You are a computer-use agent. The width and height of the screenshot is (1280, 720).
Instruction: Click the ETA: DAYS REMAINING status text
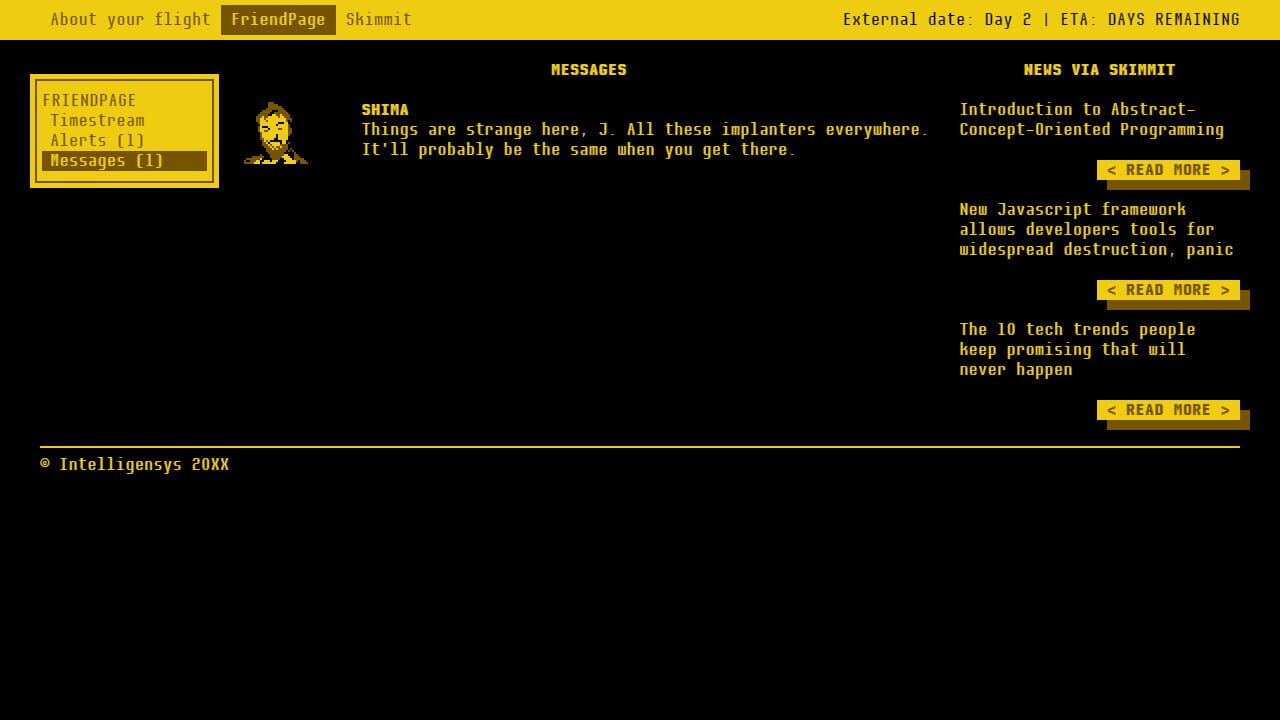1150,19
